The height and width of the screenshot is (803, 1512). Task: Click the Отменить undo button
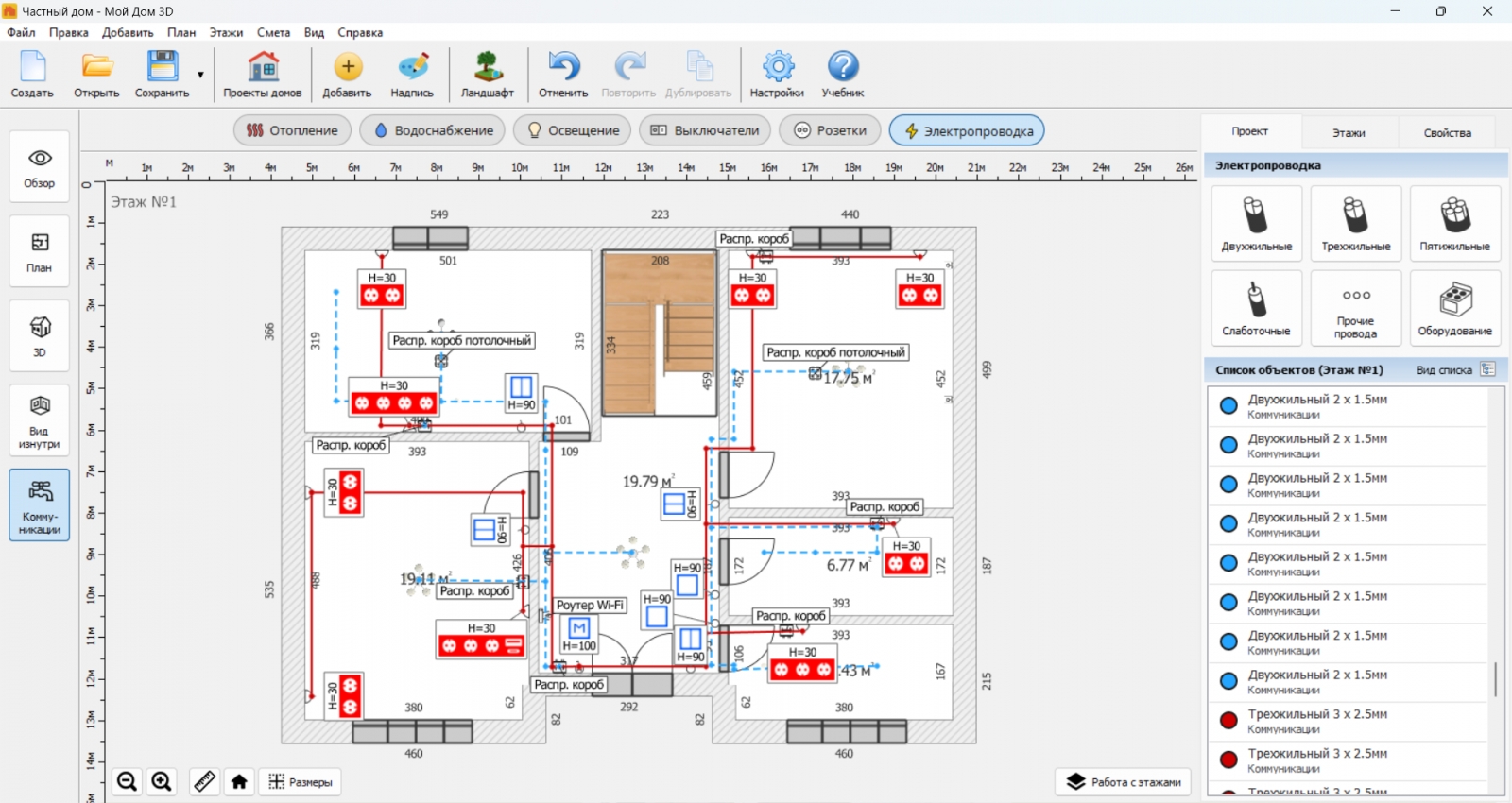coord(563,75)
